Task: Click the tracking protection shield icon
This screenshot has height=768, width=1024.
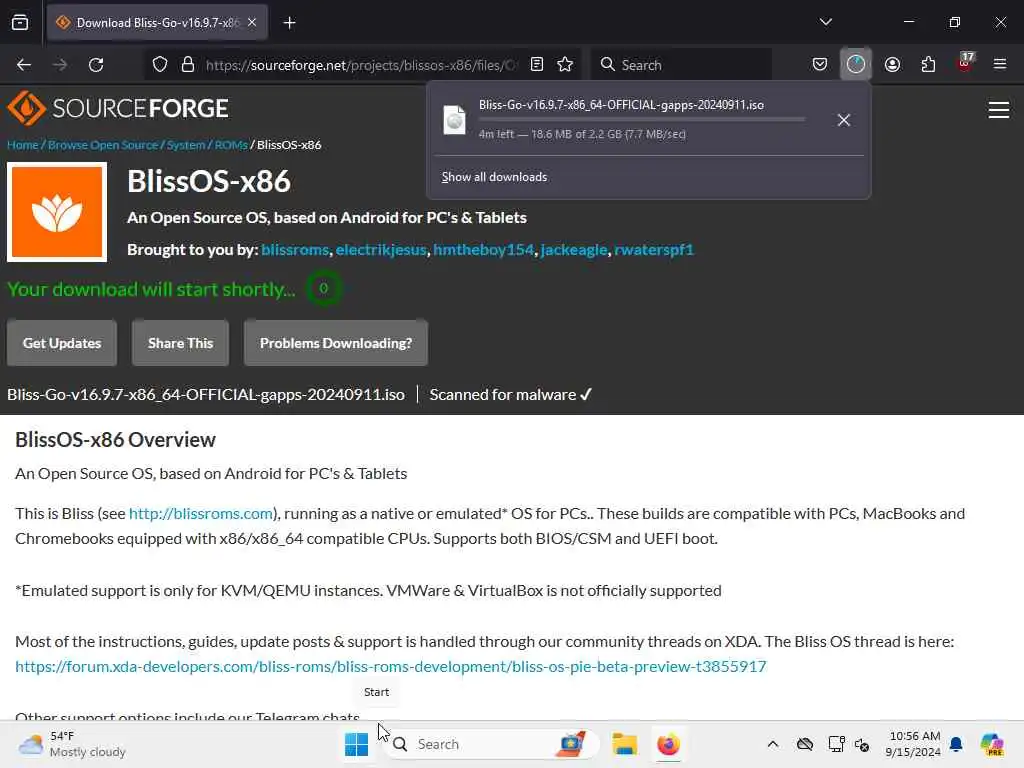Action: (x=160, y=65)
